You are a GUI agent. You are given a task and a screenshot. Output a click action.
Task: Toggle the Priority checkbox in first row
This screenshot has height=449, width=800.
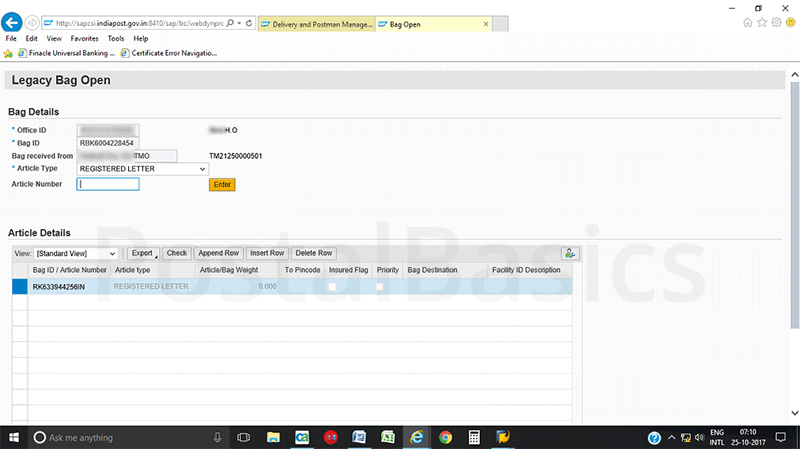point(380,287)
